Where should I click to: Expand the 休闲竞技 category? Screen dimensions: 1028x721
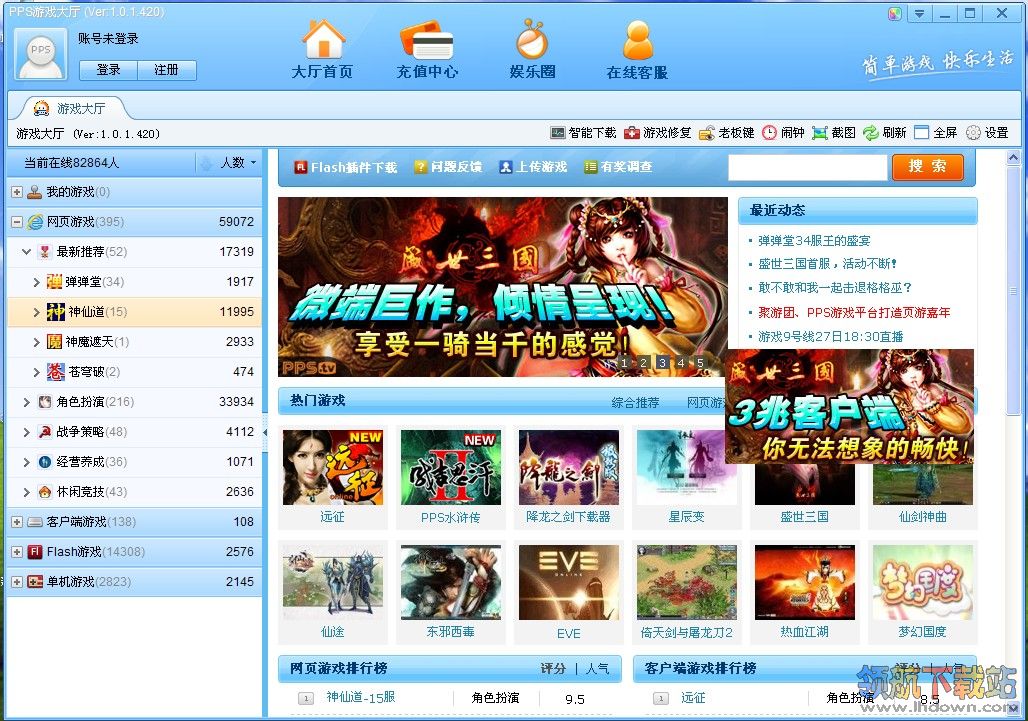pos(27,492)
